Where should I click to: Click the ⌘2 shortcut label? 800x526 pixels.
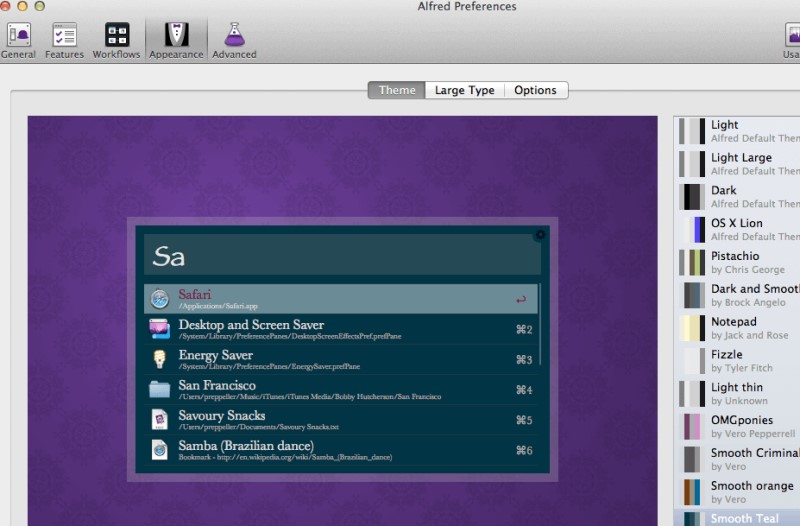tap(524, 330)
